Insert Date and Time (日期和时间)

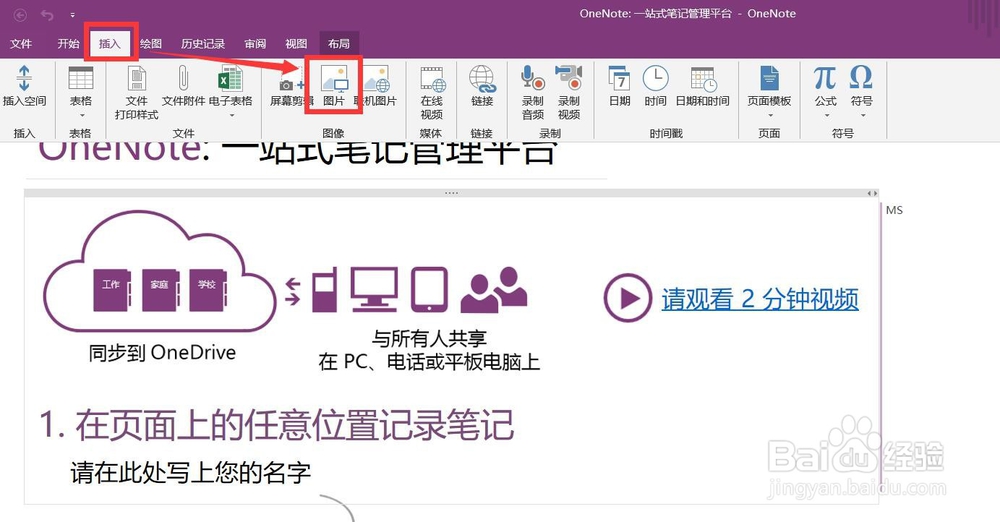(x=703, y=86)
